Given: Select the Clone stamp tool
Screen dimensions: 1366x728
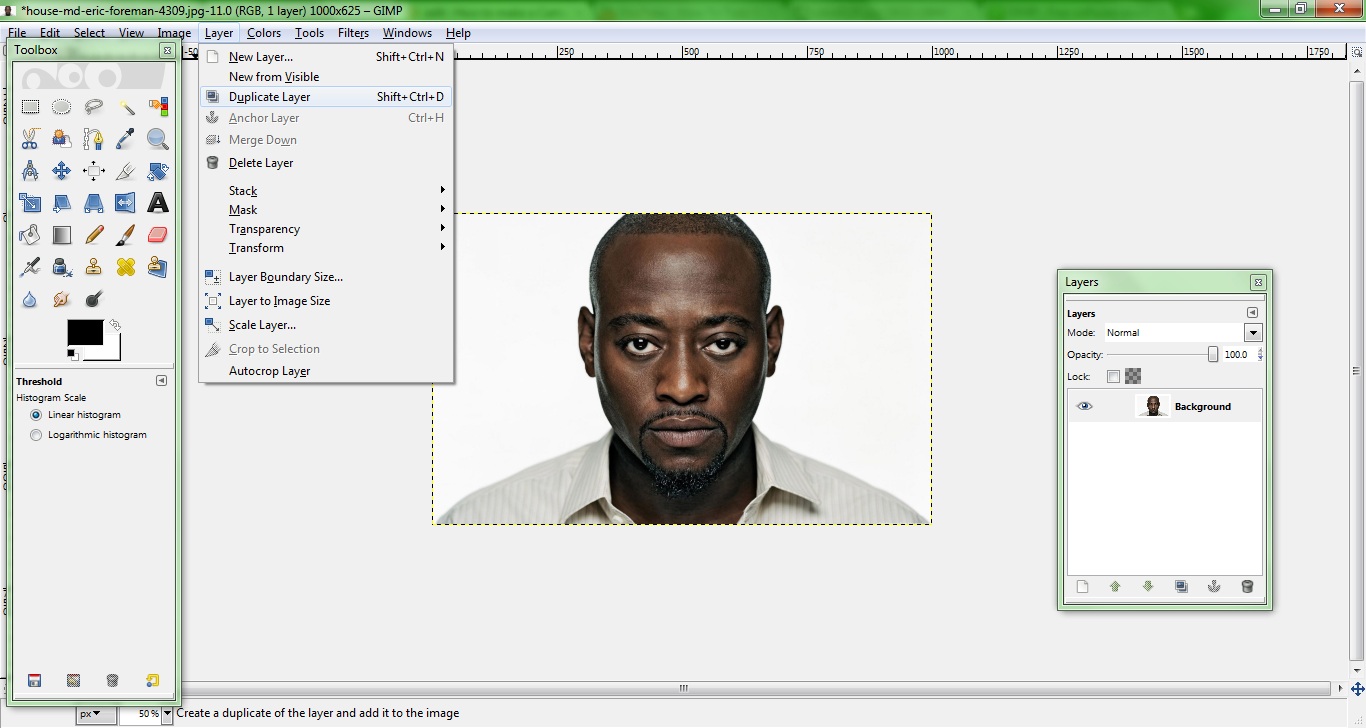Looking at the screenshot, I should pos(94,267).
